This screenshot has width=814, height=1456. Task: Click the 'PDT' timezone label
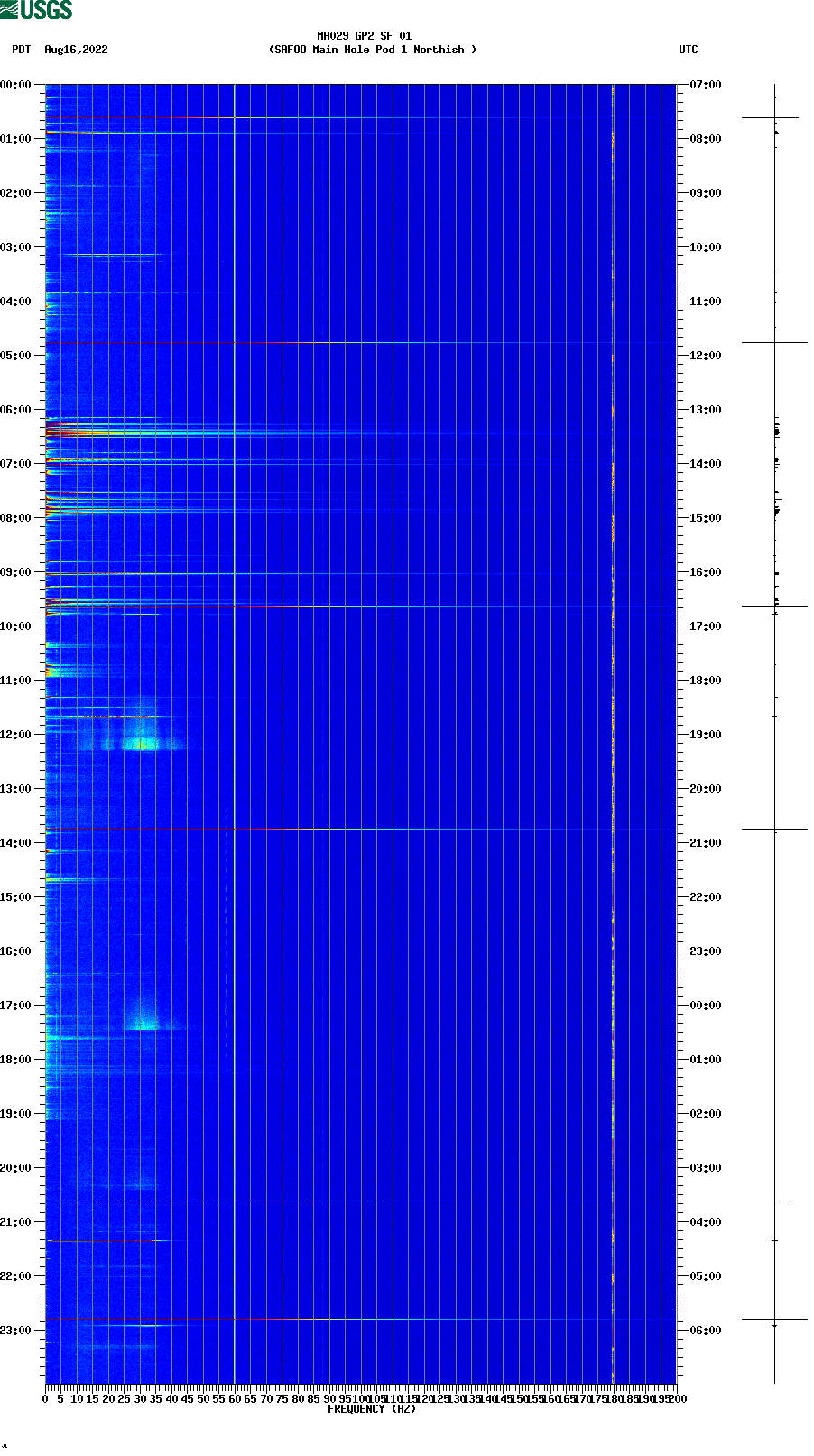[x=22, y=50]
